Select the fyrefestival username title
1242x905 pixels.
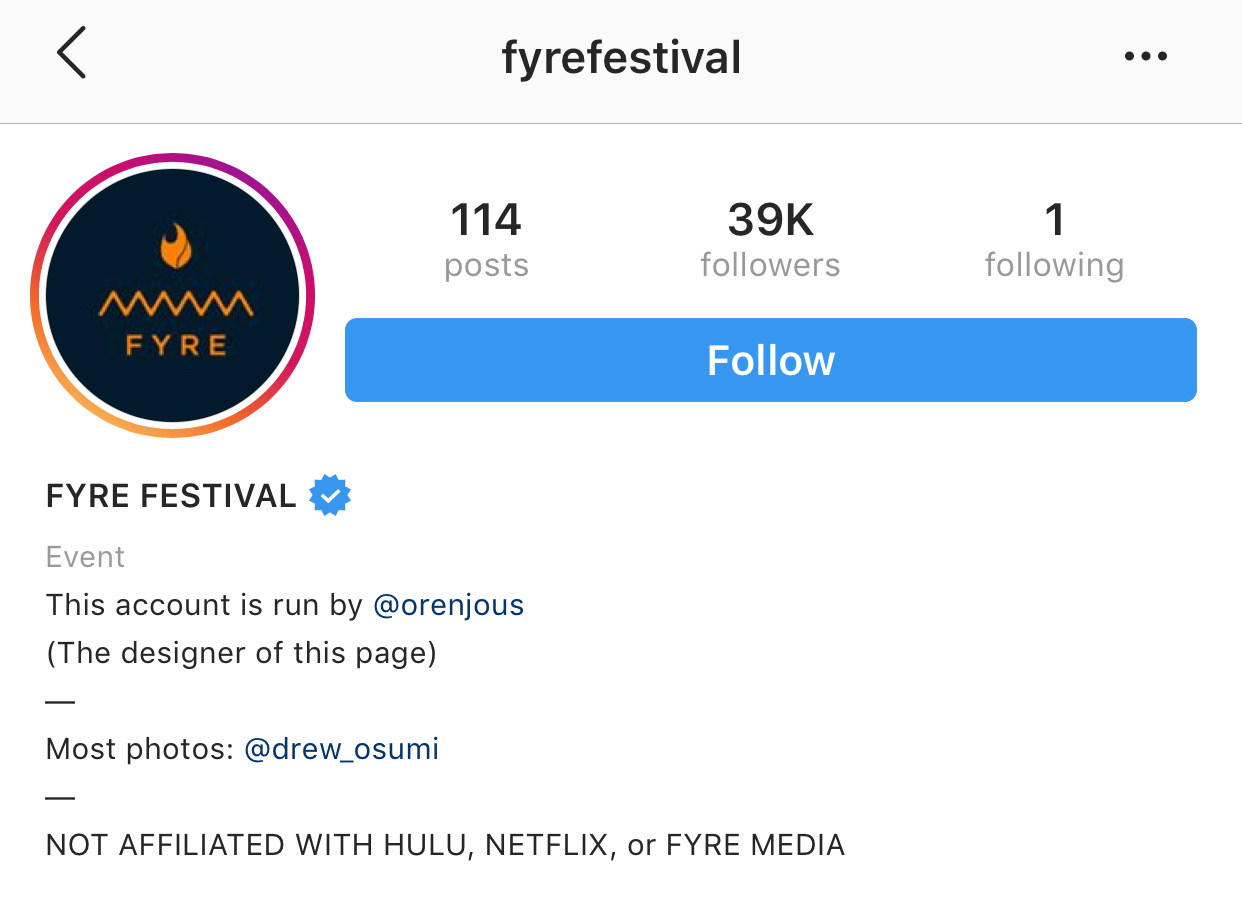[621, 57]
